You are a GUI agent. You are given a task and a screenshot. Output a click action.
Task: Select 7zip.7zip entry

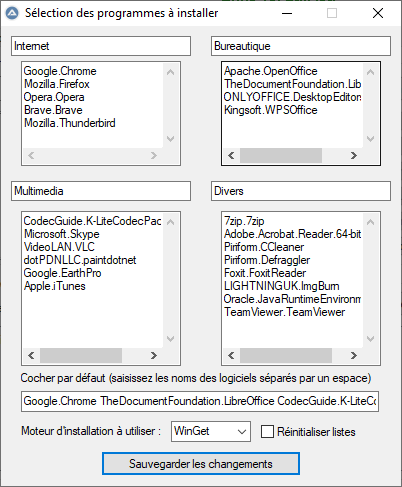point(244,221)
